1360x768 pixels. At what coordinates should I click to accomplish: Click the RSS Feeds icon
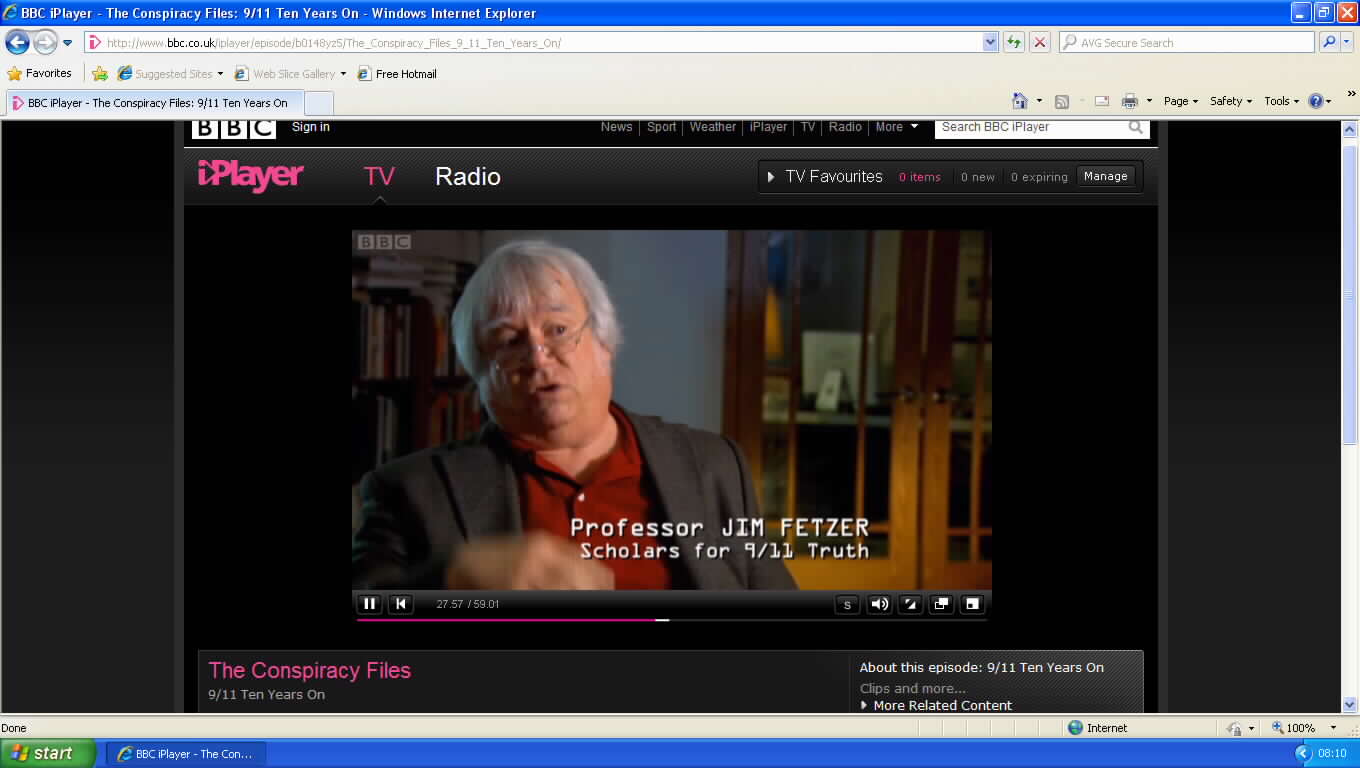point(1062,101)
